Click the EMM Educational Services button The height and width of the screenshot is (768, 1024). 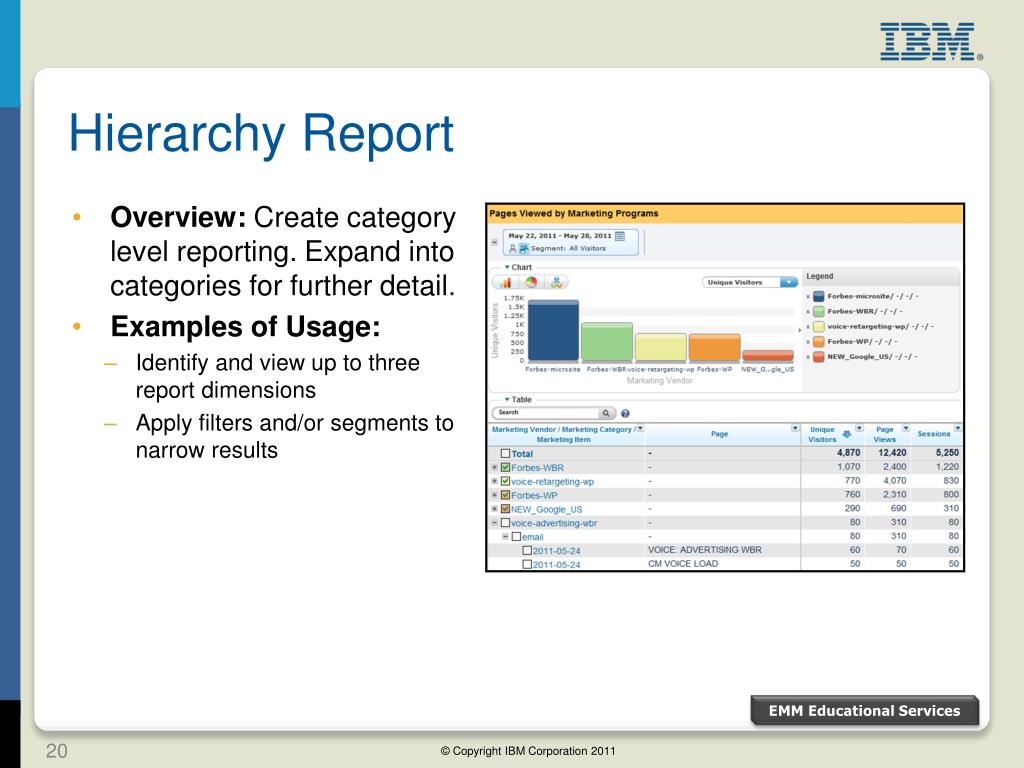point(864,711)
